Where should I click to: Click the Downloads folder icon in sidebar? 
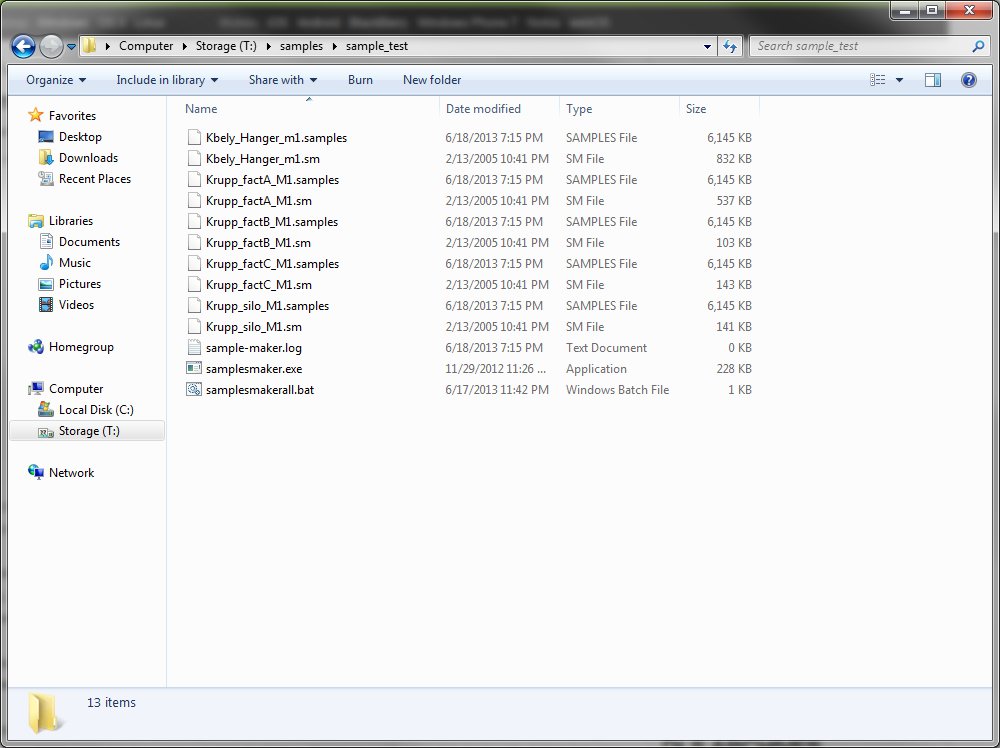45,158
